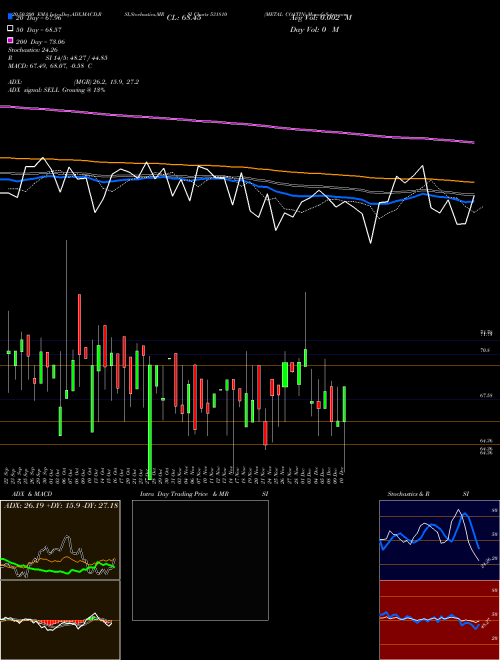Click the orange moving average line
500x660 pixels.
[x=236, y=167]
